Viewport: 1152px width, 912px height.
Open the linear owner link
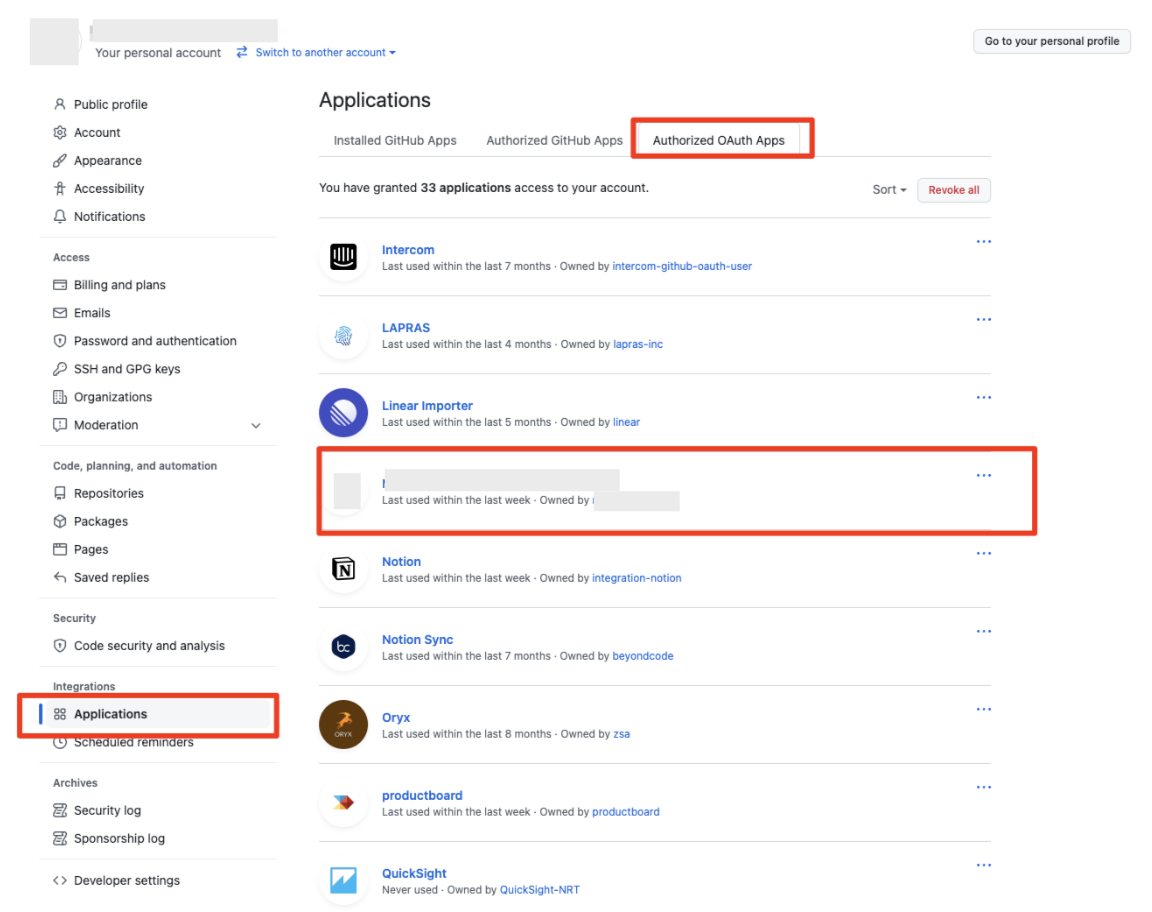click(x=626, y=422)
